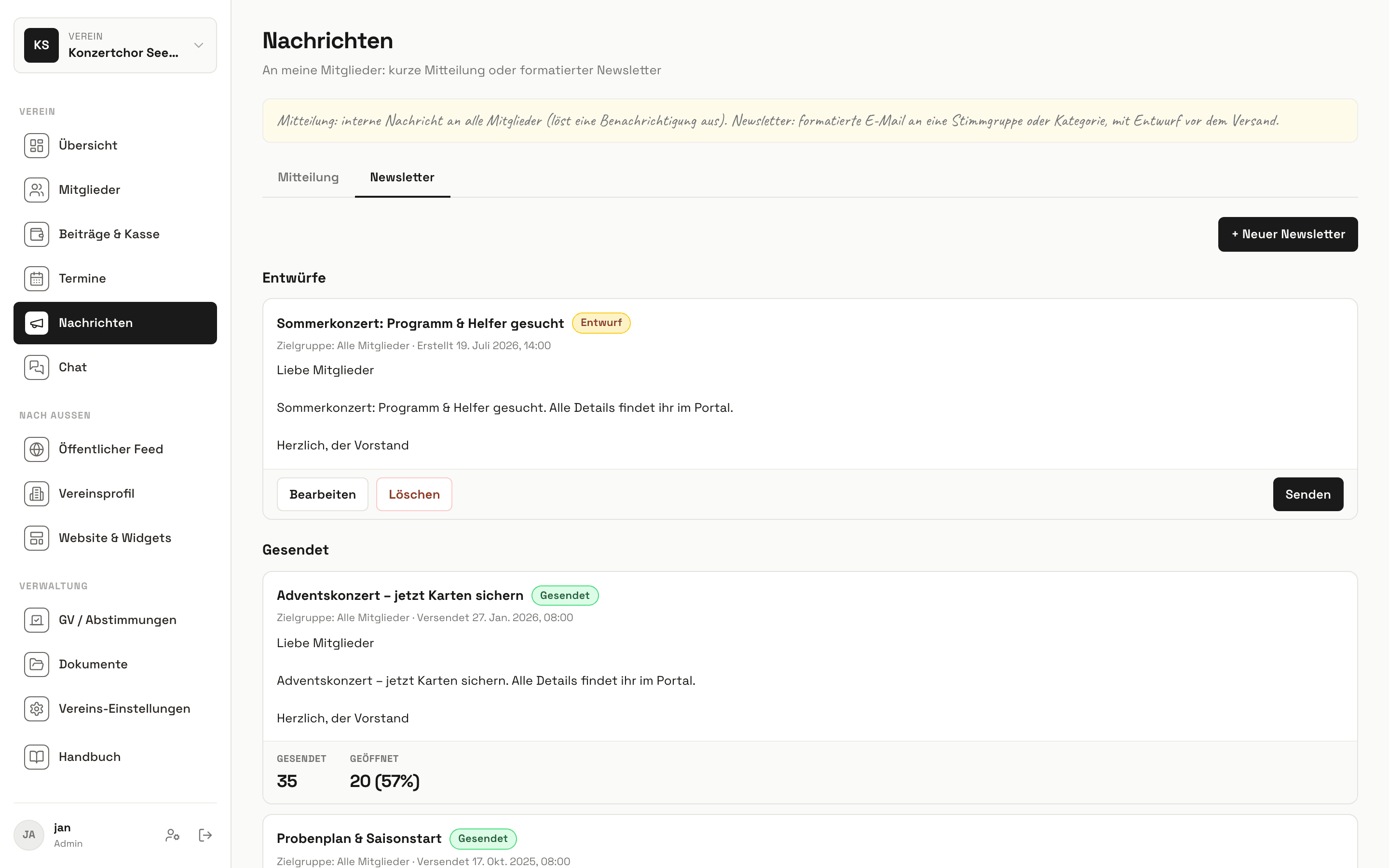Viewport: 1389px width, 868px height.
Task: Click the Nachrichten megaphone icon
Action: pyautogui.click(x=37, y=323)
